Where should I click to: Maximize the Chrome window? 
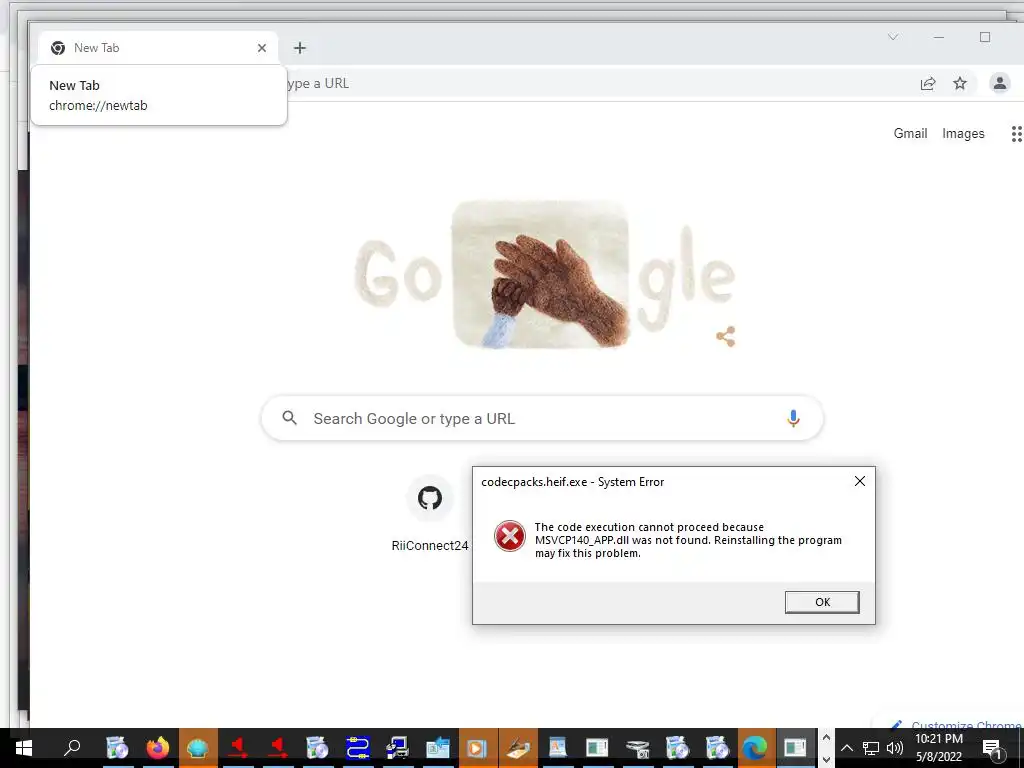(x=985, y=37)
